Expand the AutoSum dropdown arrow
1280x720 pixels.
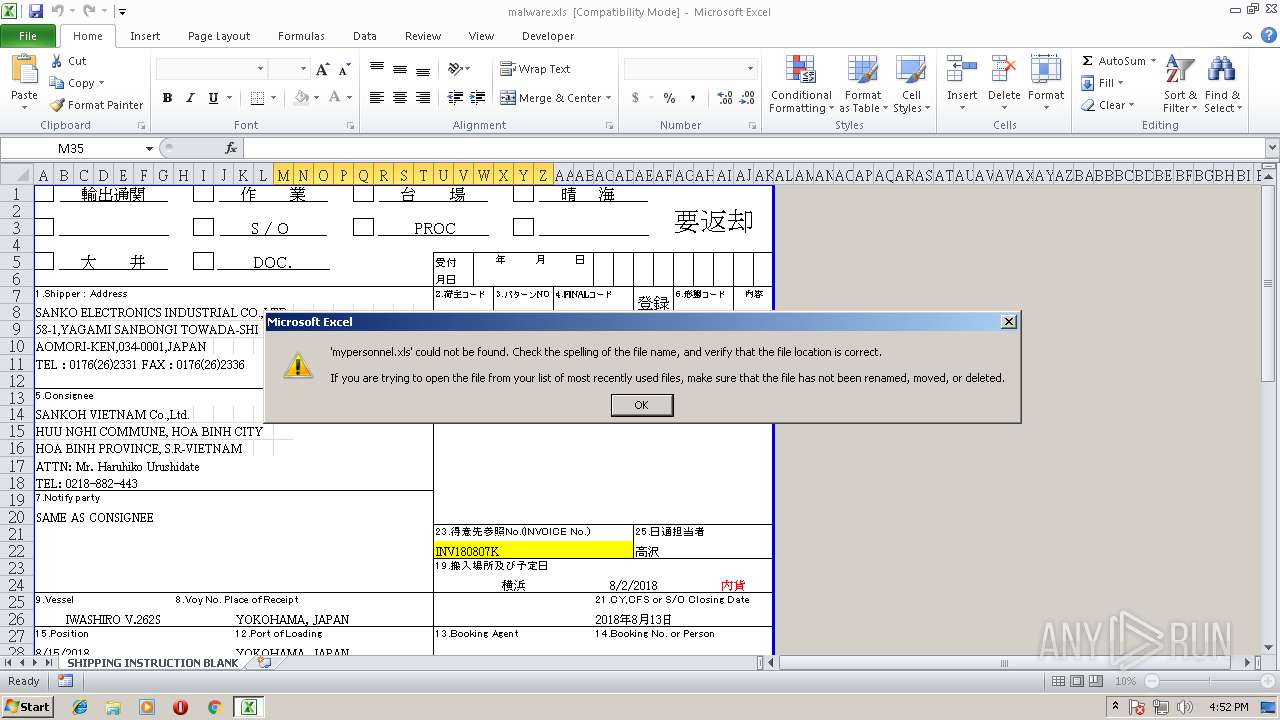[x=1153, y=61]
